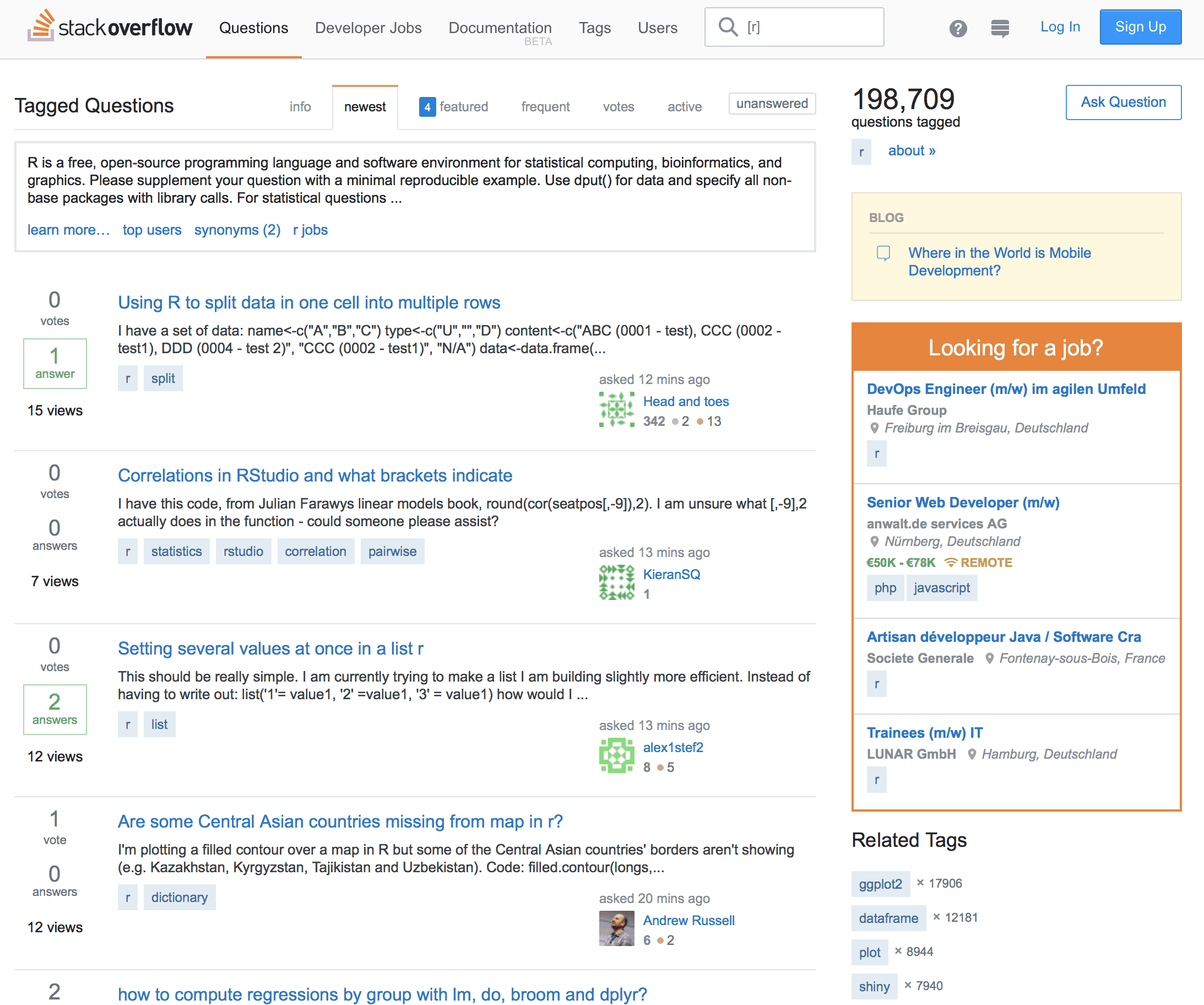
Task: Open Head and toes user profile link
Action: click(x=686, y=402)
